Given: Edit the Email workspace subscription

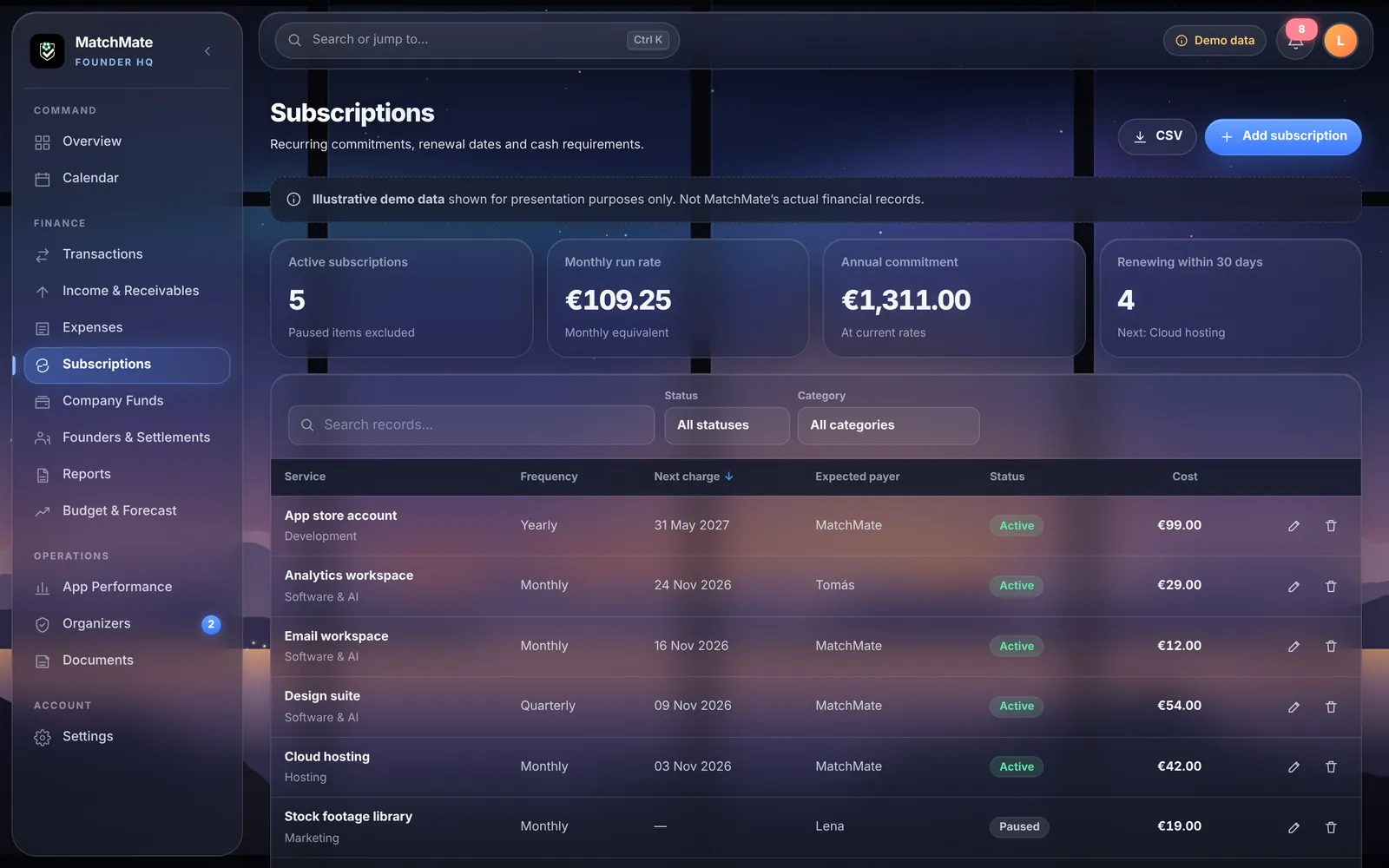Looking at the screenshot, I should point(1294,647).
